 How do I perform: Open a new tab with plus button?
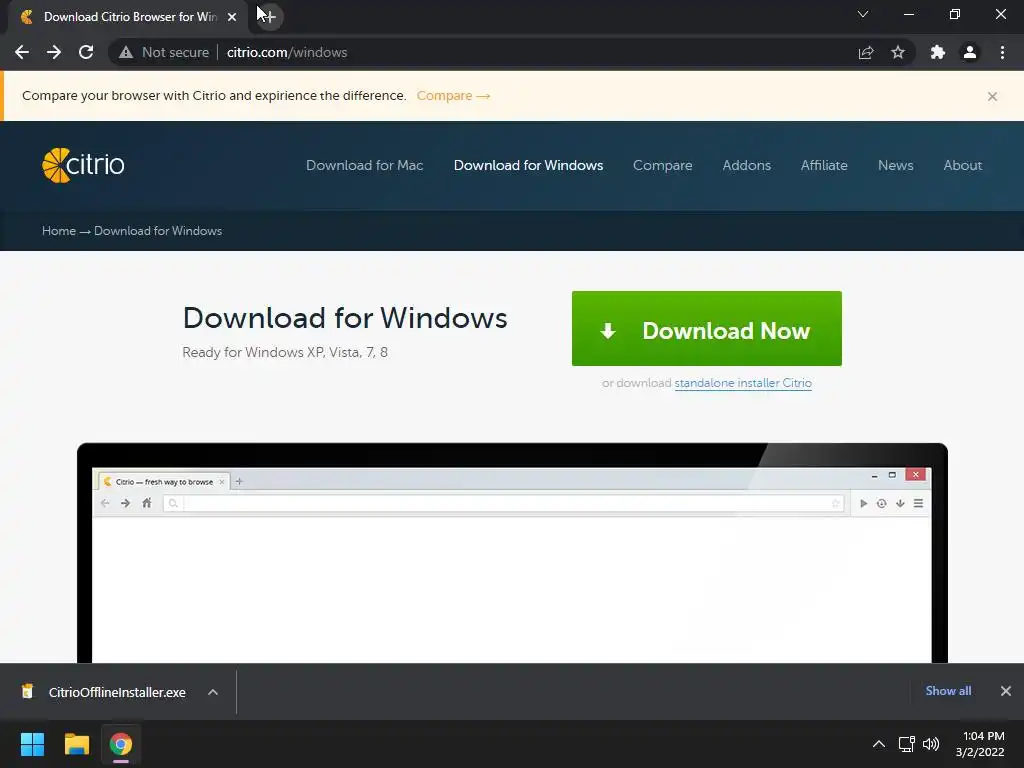tap(268, 16)
